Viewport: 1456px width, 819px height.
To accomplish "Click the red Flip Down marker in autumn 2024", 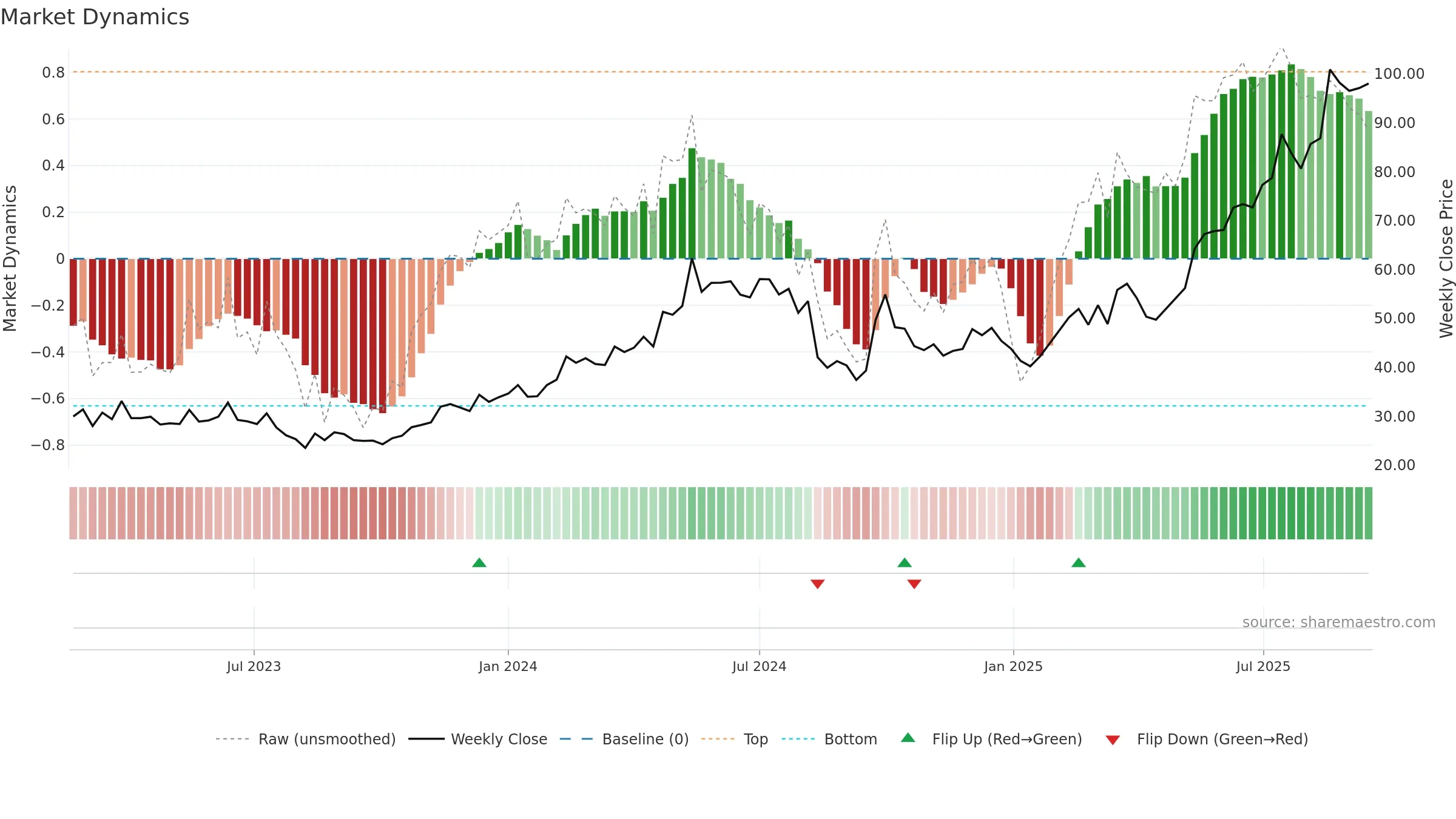I will tap(914, 584).
